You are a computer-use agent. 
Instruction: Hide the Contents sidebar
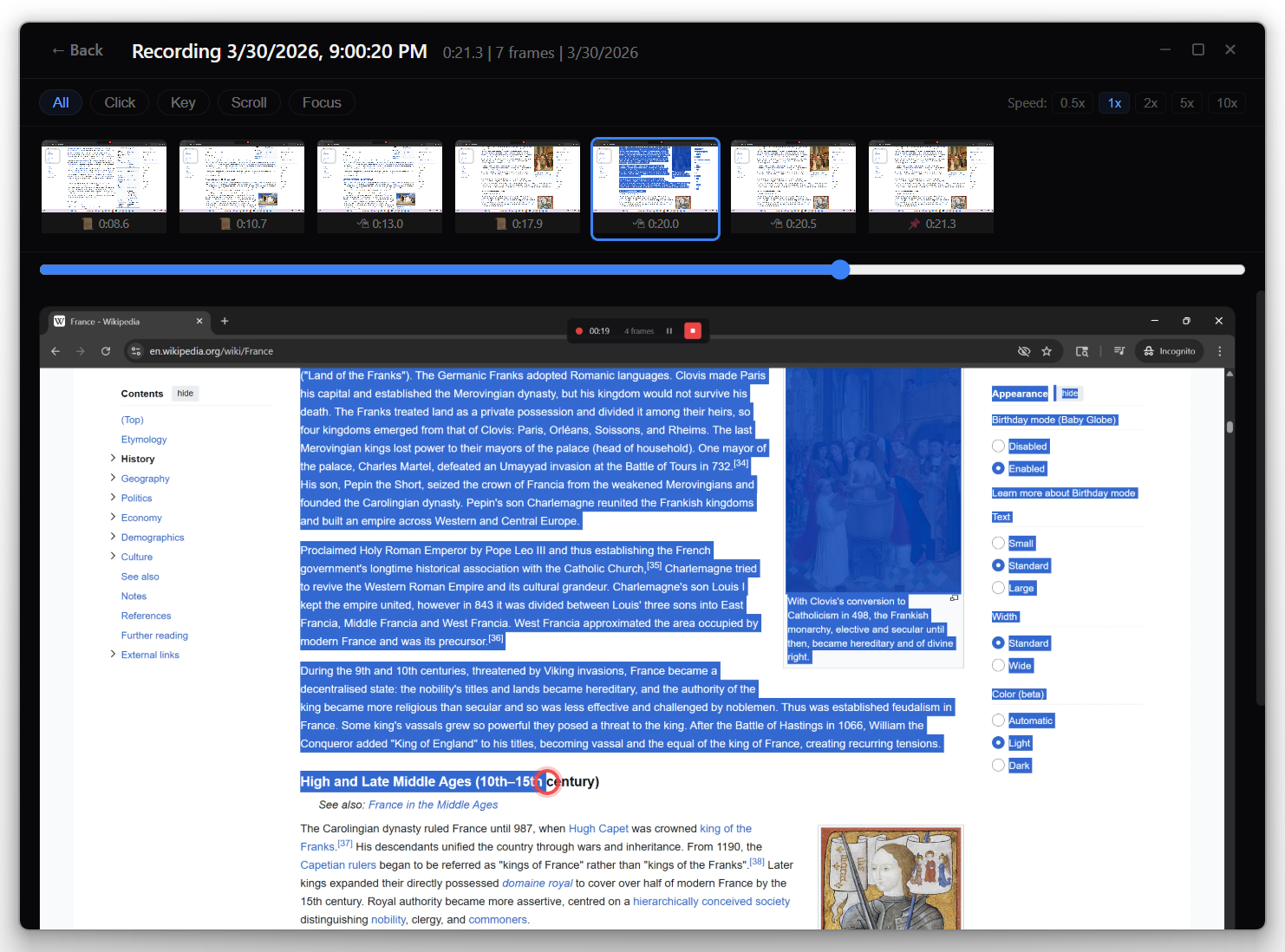coord(185,393)
